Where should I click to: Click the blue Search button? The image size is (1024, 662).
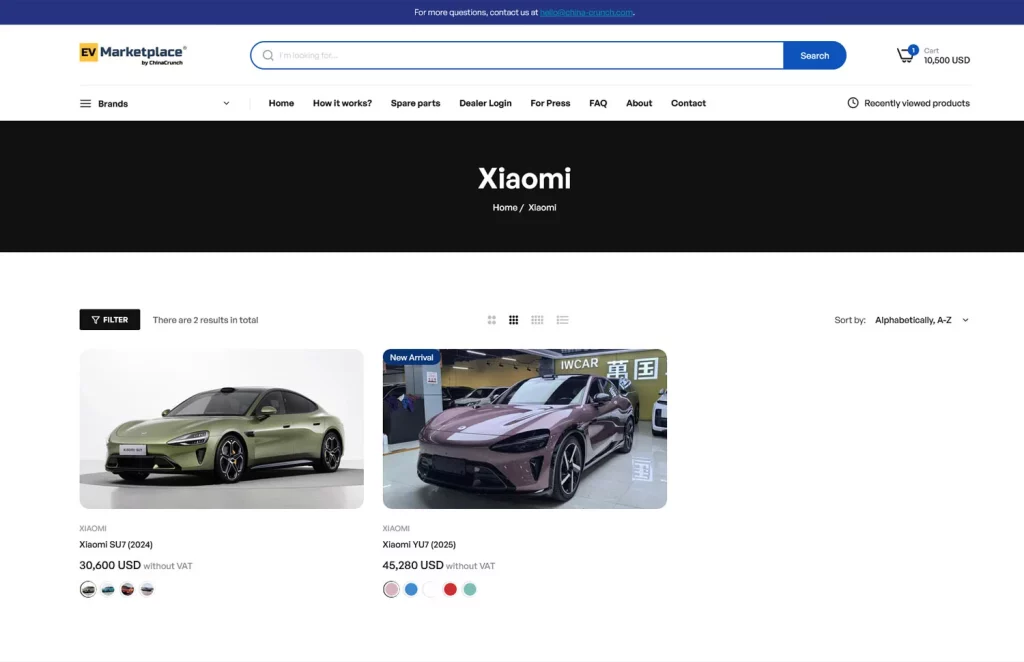point(814,55)
